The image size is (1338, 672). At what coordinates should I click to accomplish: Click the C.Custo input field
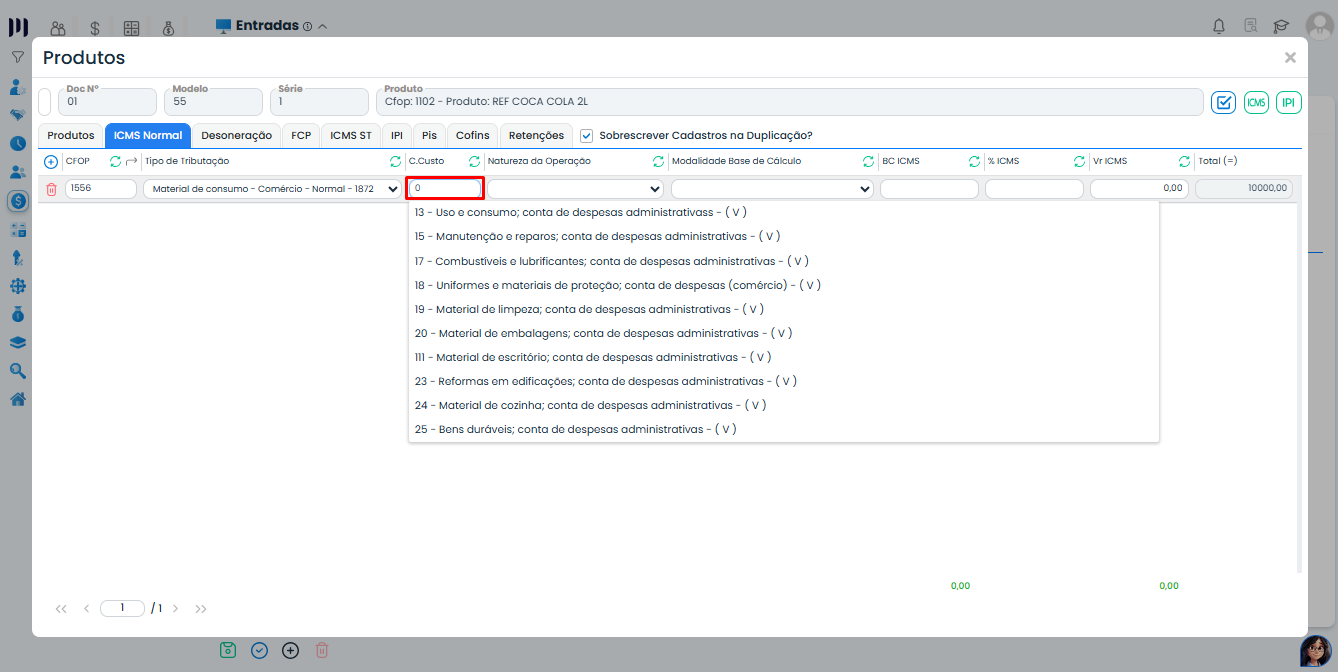coord(445,188)
